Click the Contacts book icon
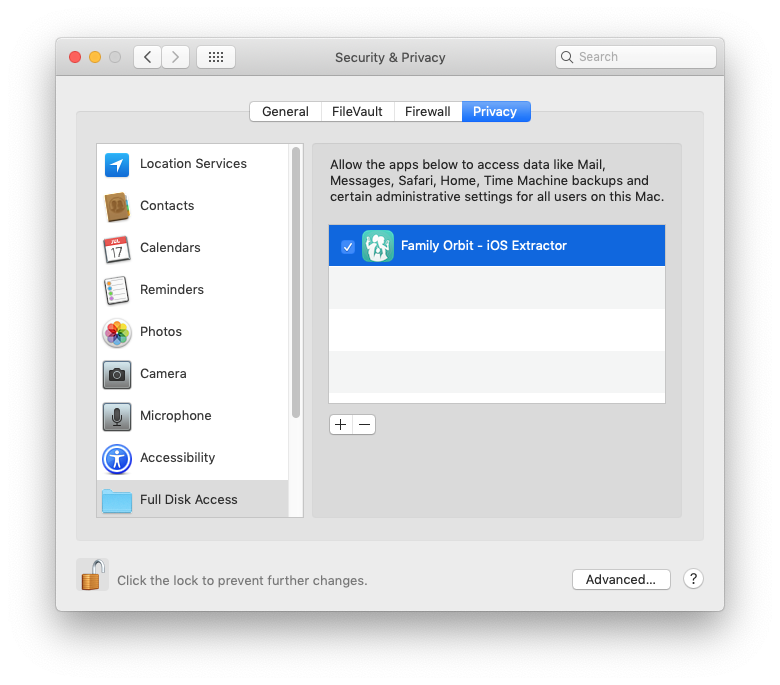 click(x=117, y=207)
